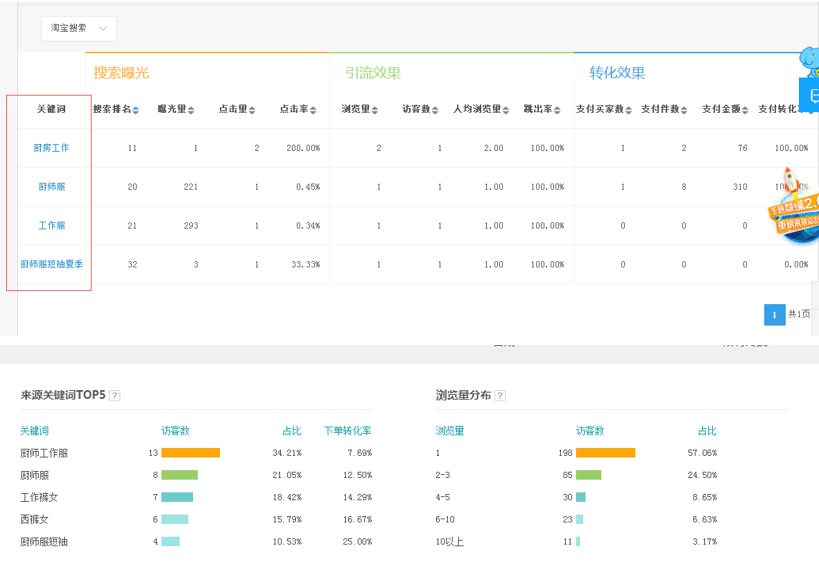This screenshot has width=819, height=570.
Task: Click 下单转化率 column header
Action: coord(348,431)
